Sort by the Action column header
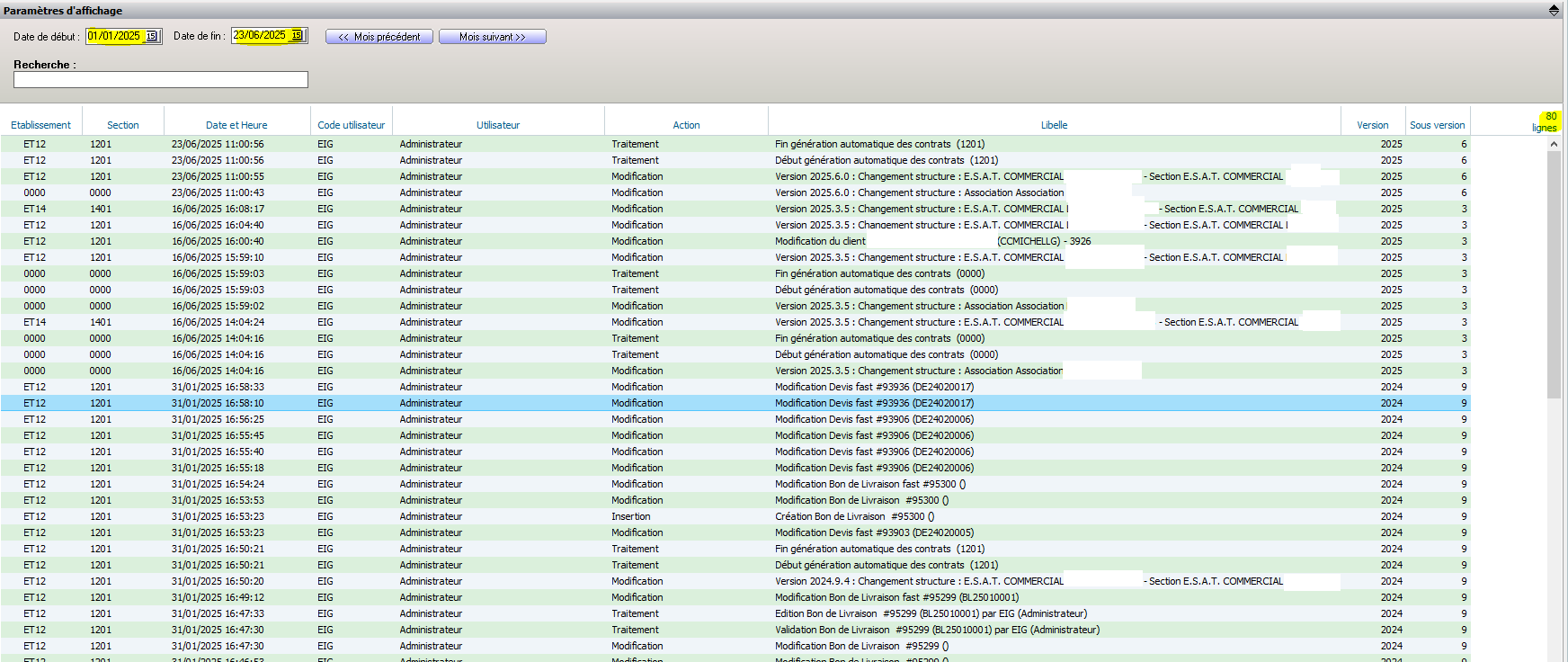 point(686,125)
